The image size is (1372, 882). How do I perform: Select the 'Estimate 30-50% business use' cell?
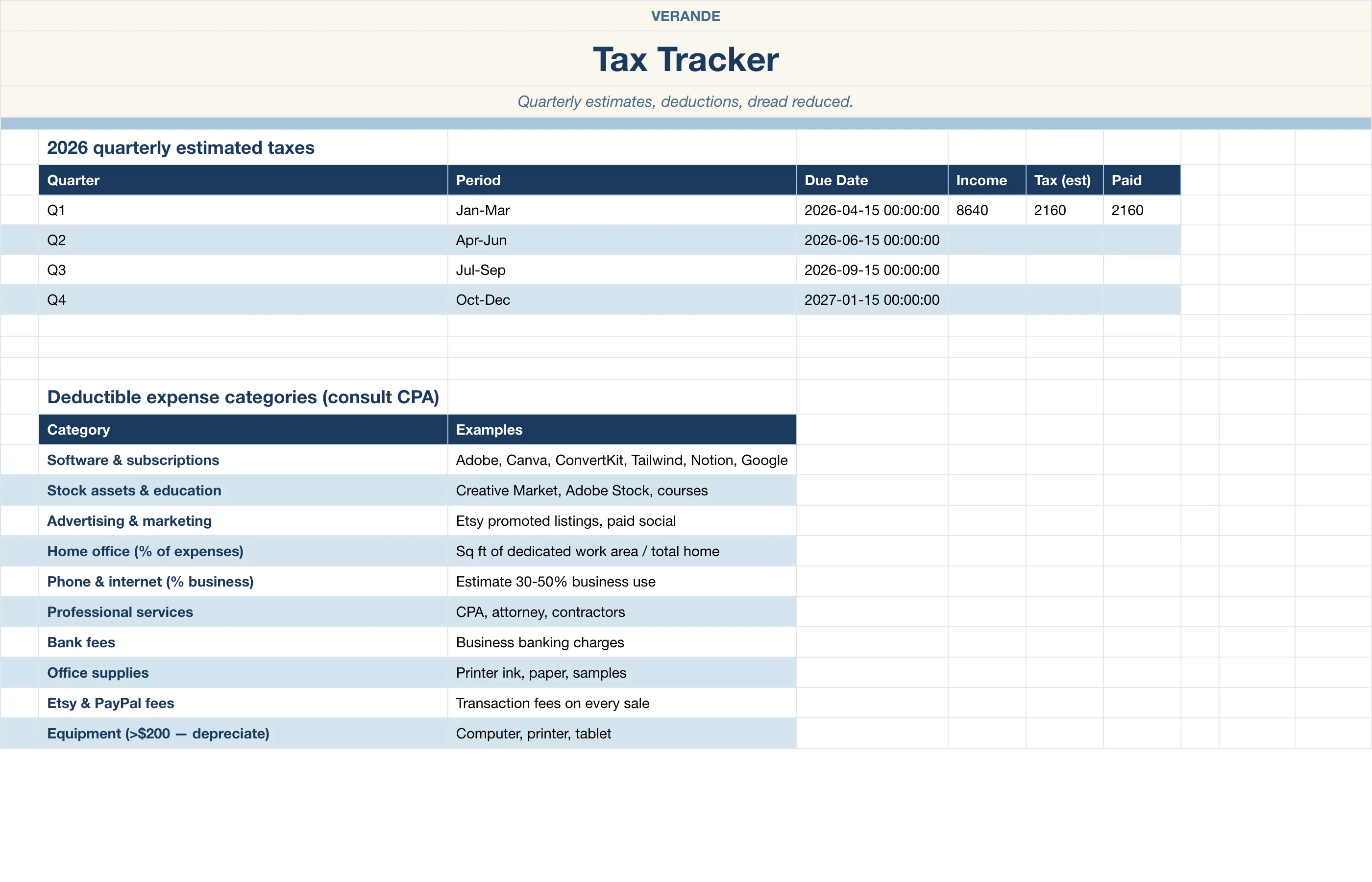tap(622, 581)
